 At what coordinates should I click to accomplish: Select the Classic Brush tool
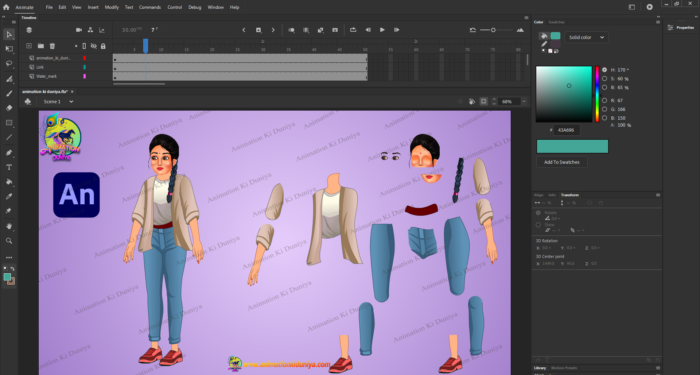click(x=9, y=93)
